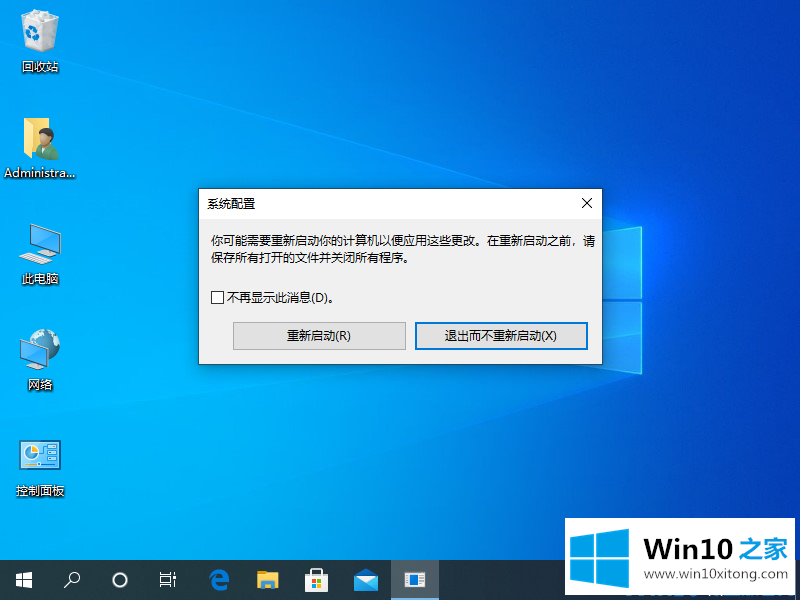Open taskbar search magnifier
Viewport: 800px width, 600px height.
(x=71, y=580)
